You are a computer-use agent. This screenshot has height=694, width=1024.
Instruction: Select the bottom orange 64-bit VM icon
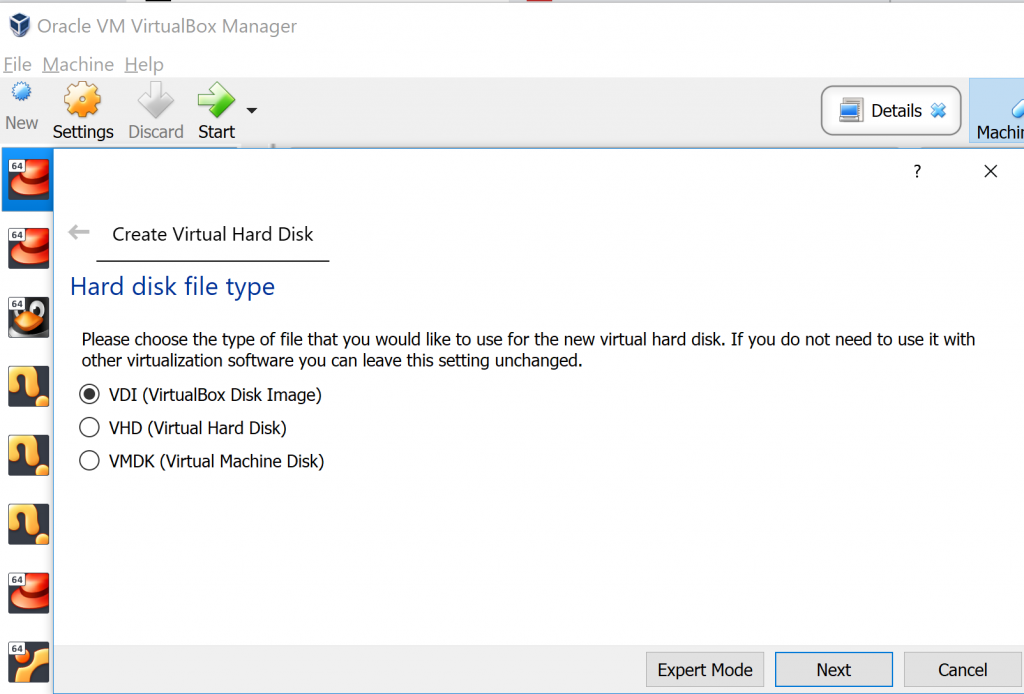(x=28, y=662)
